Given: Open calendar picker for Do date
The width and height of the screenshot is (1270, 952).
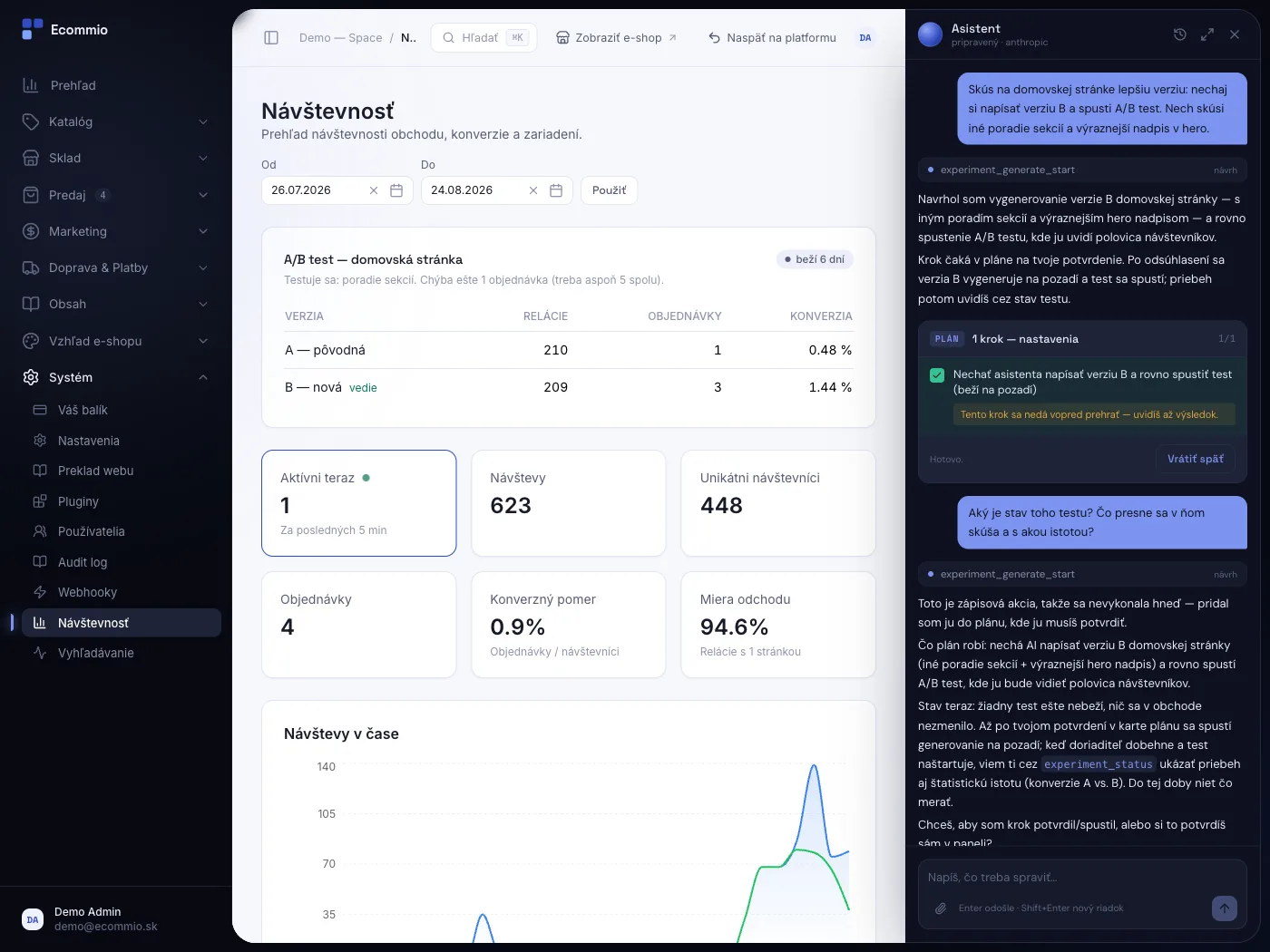Looking at the screenshot, I should [x=556, y=190].
